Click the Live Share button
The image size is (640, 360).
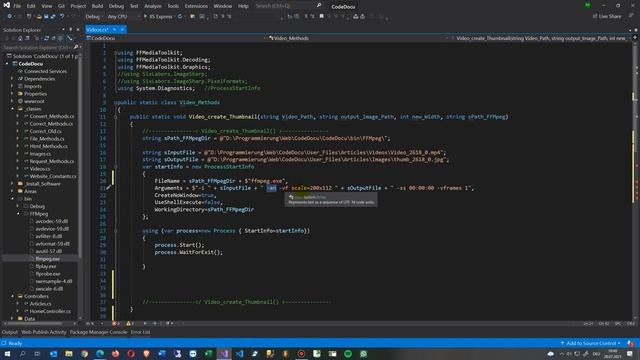[607, 16]
